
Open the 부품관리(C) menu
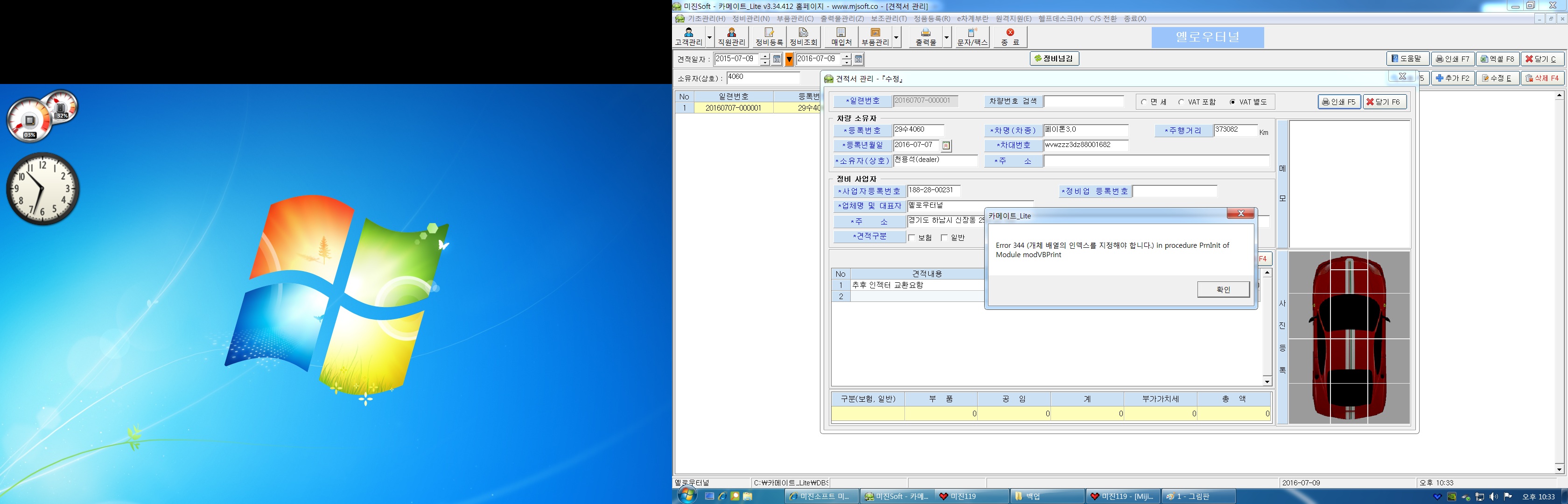795,19
